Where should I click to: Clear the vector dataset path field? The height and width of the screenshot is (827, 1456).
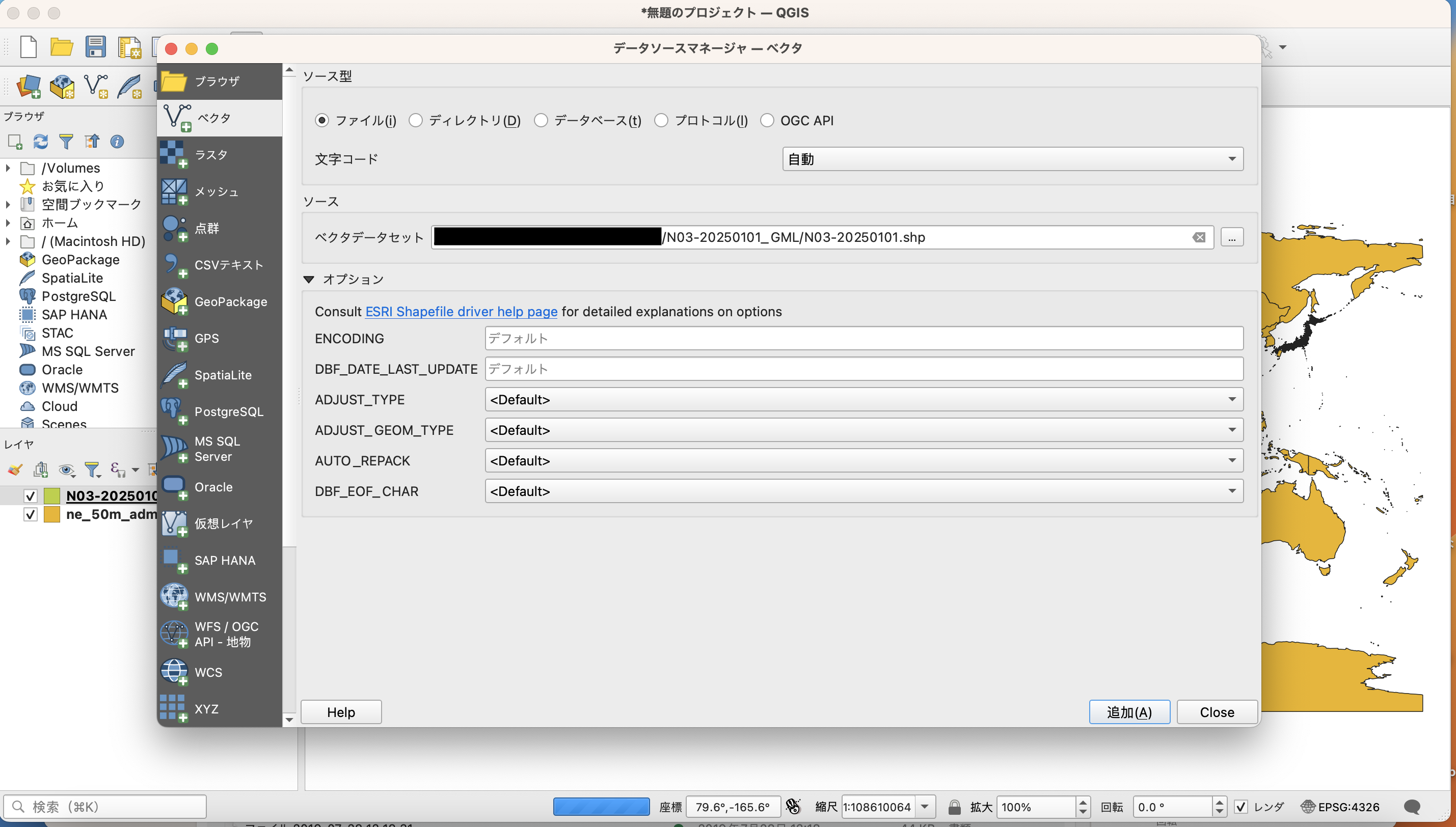(1199, 237)
